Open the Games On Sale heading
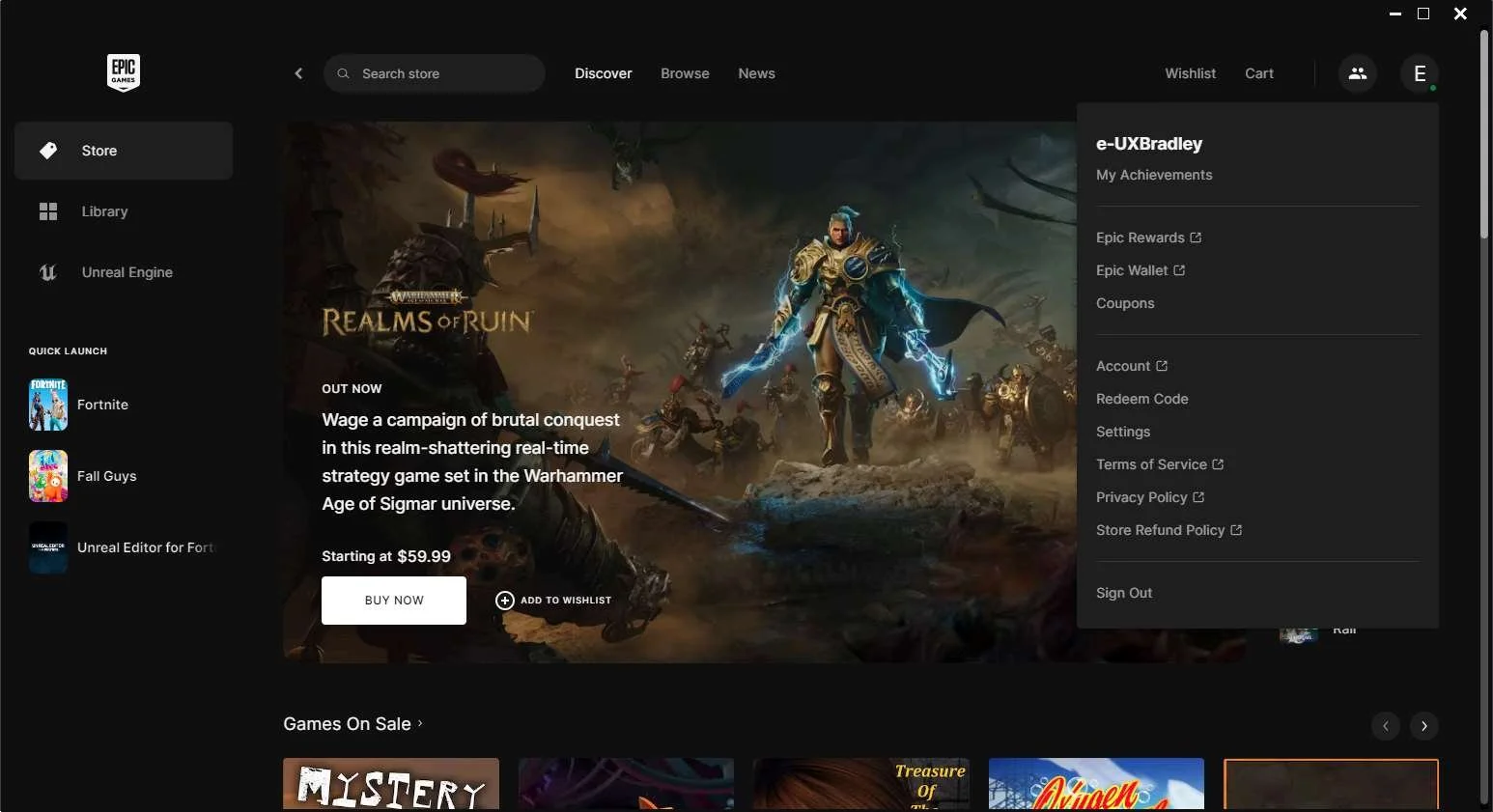The image size is (1493, 812). coord(347,723)
